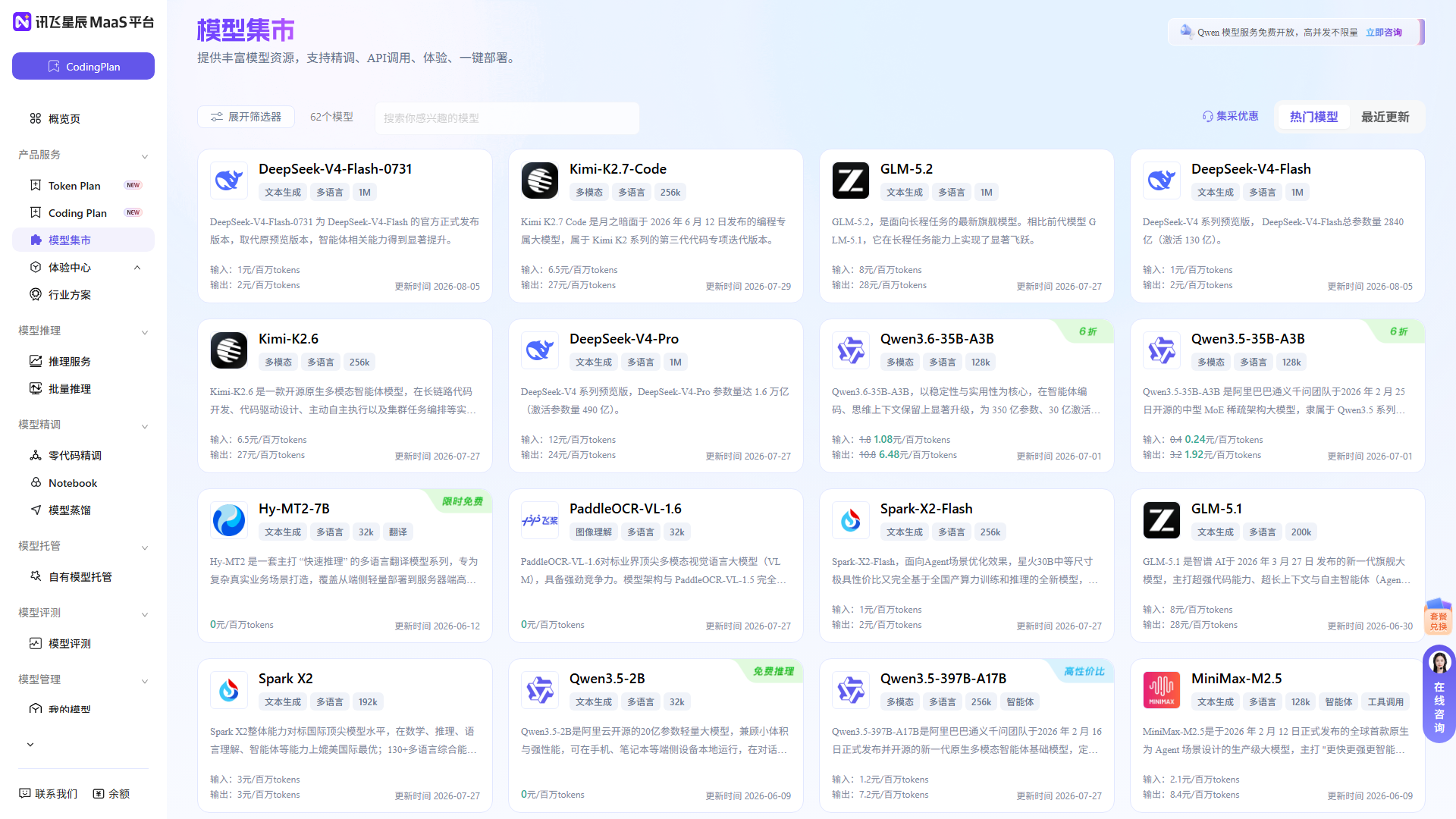Click the 自有模型托管 icon

coord(36,576)
